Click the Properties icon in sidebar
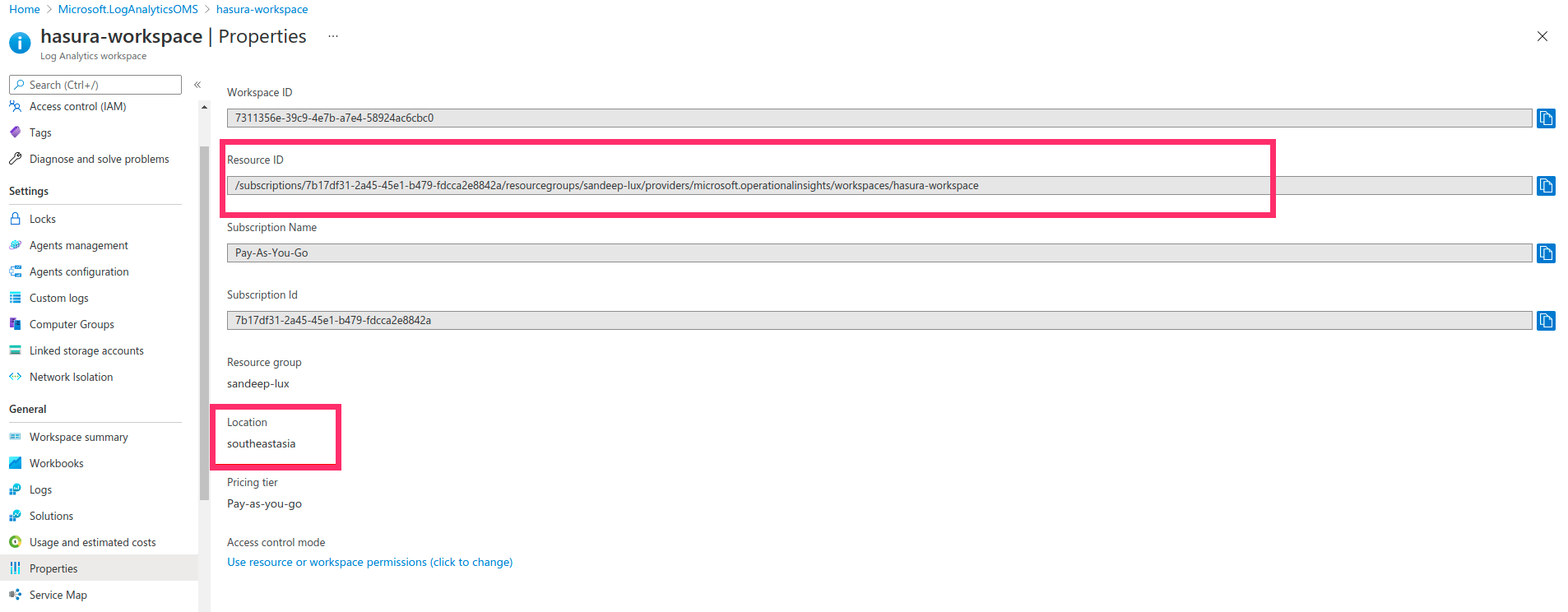This screenshot has height=612, width=1568. (x=15, y=568)
